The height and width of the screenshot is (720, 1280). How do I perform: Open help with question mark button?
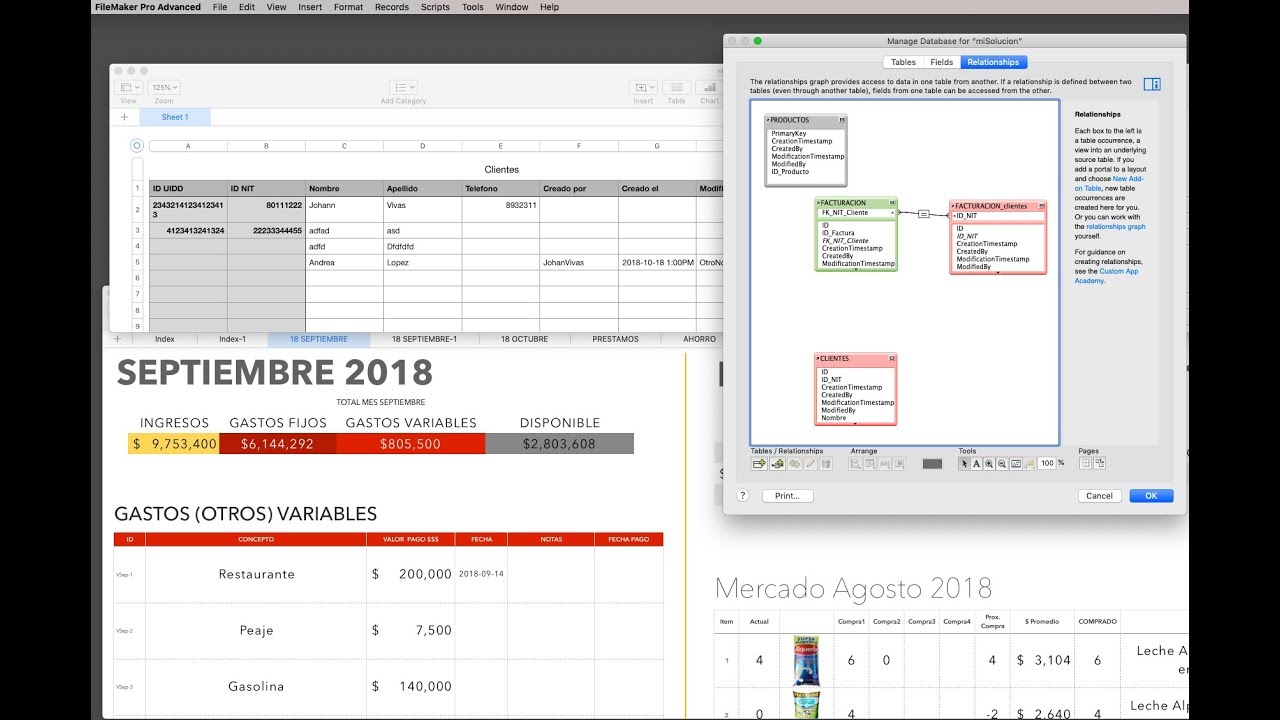click(743, 496)
